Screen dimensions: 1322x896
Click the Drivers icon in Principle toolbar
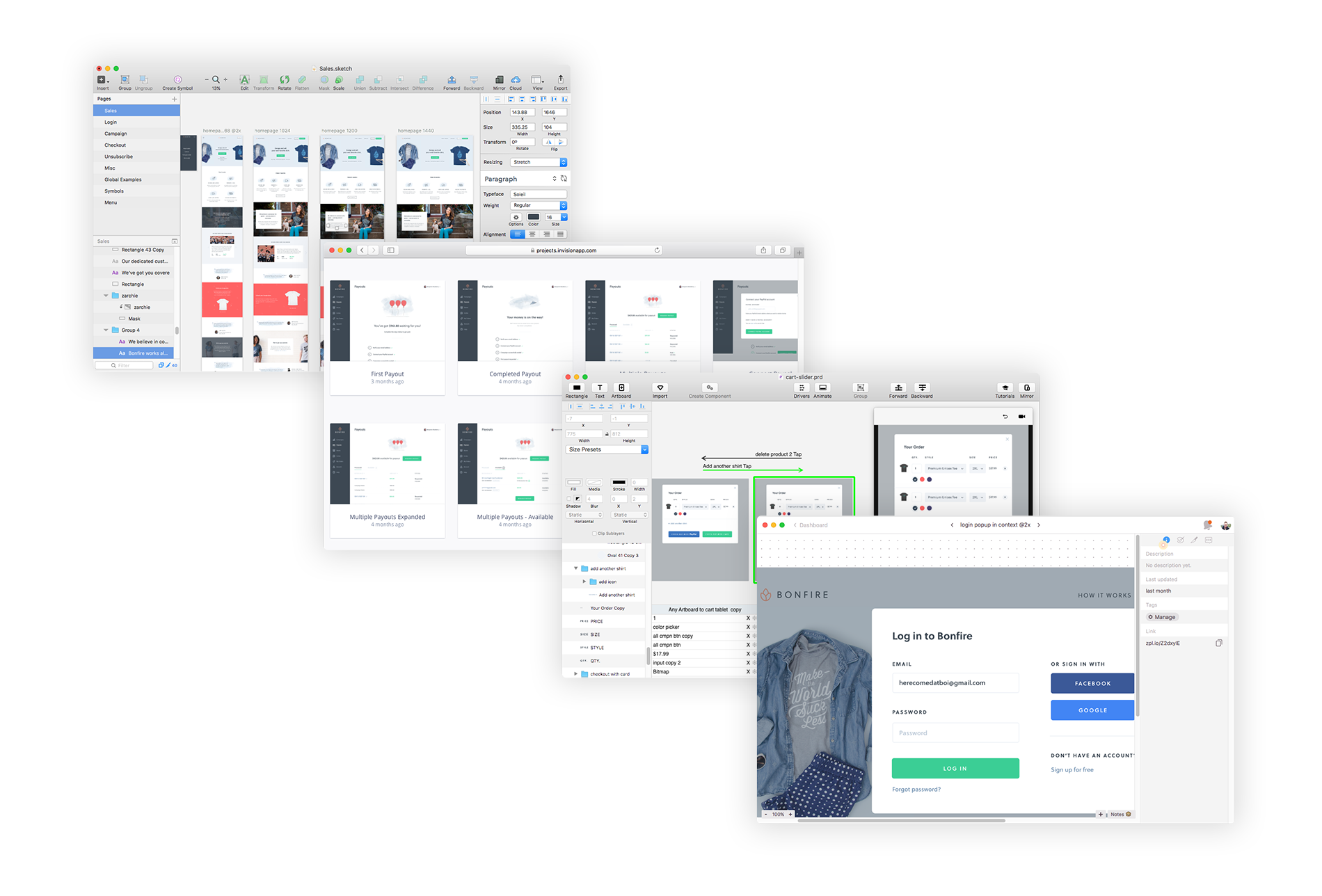point(802,388)
